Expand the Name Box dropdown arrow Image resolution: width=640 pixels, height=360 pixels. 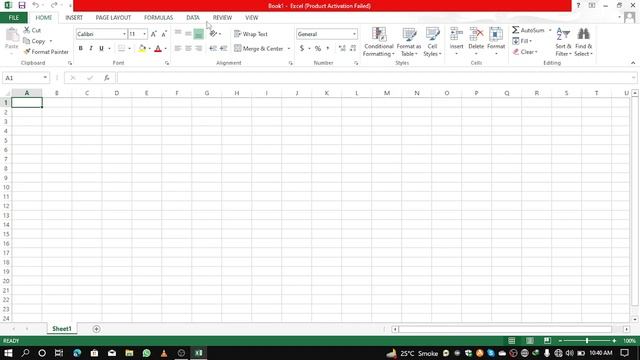click(45, 78)
